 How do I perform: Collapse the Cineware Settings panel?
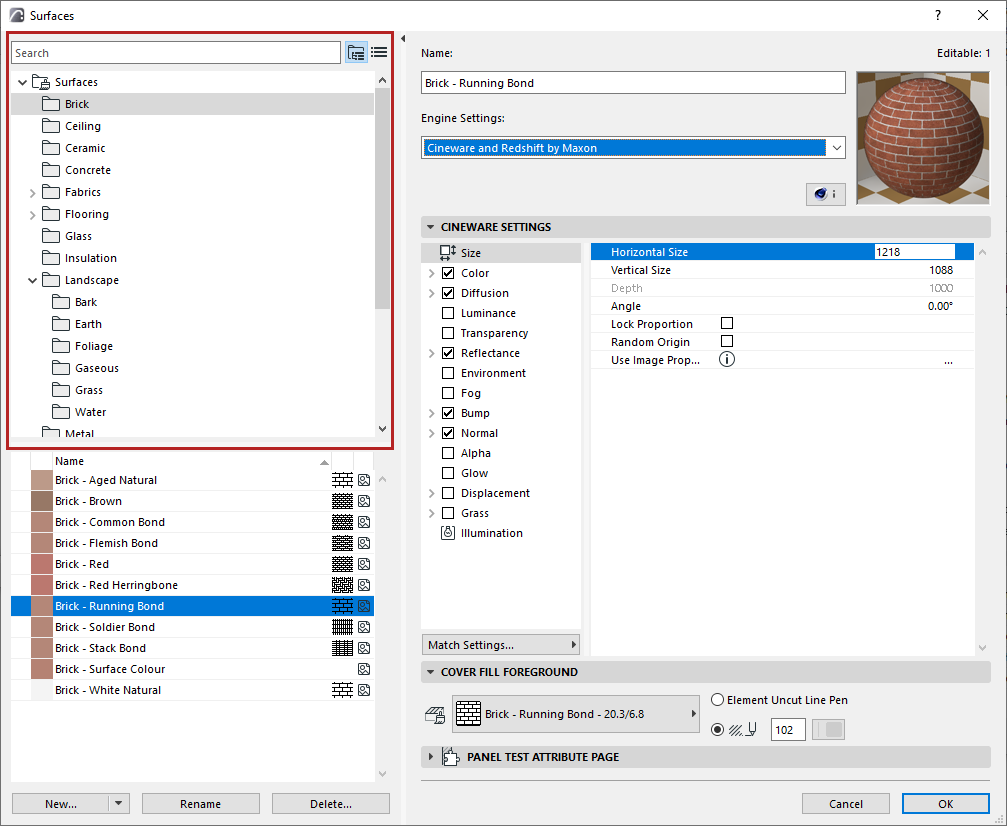[x=430, y=227]
